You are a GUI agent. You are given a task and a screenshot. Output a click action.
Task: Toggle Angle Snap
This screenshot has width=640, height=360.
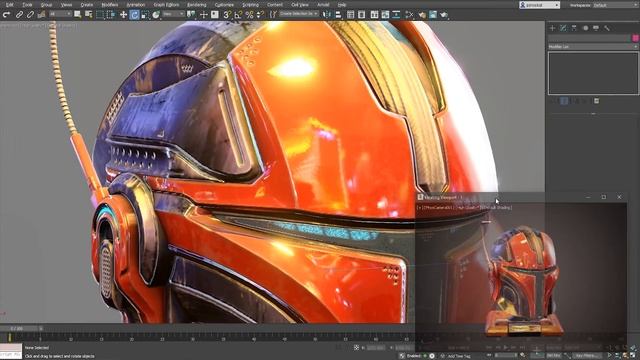pos(238,15)
